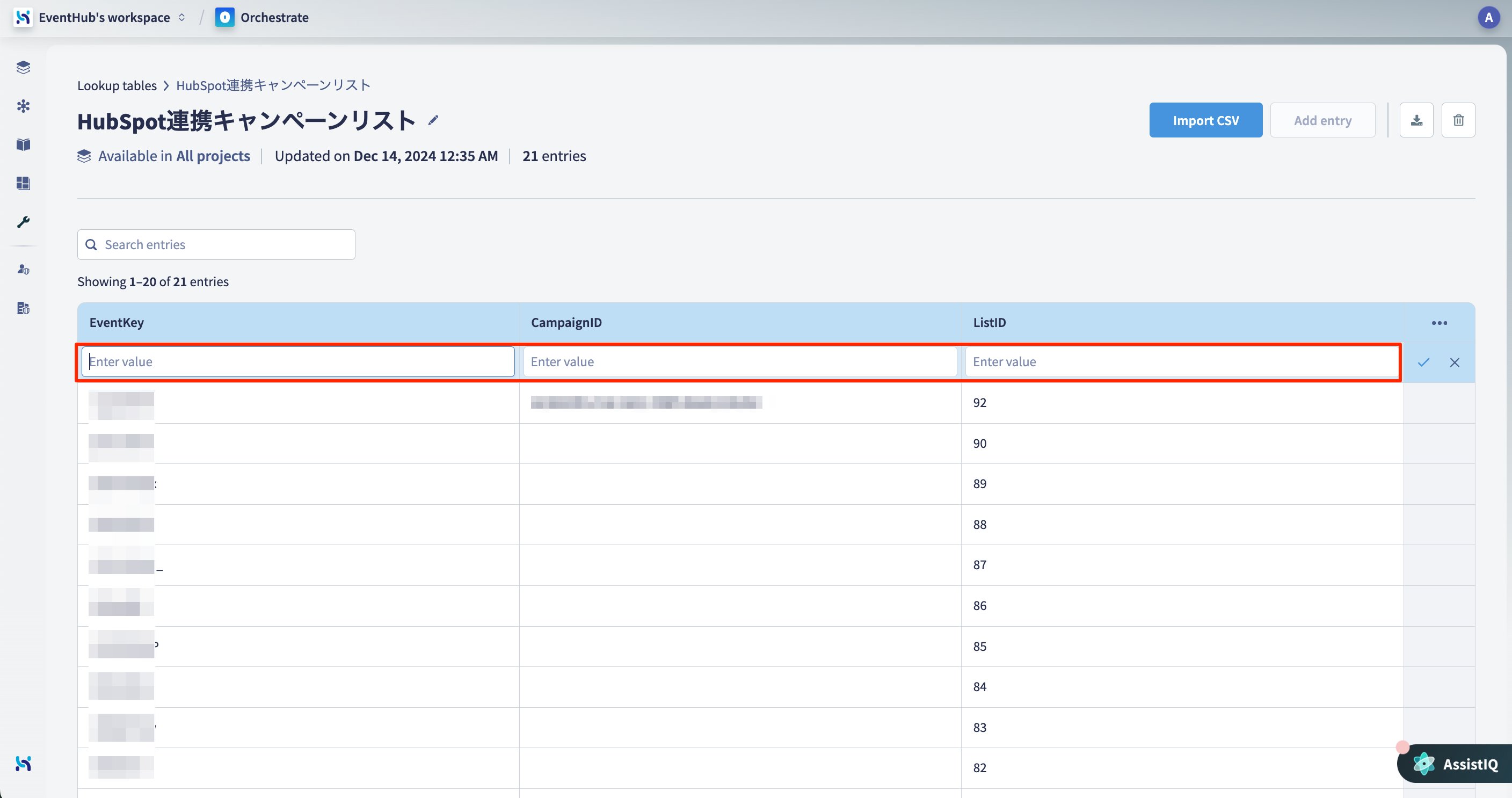Go back to Lookup tables breadcrumb

coord(117,85)
